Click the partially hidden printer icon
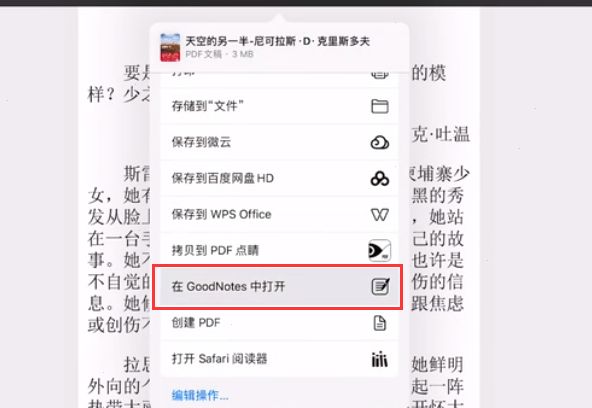The image size is (592, 408). (x=379, y=75)
